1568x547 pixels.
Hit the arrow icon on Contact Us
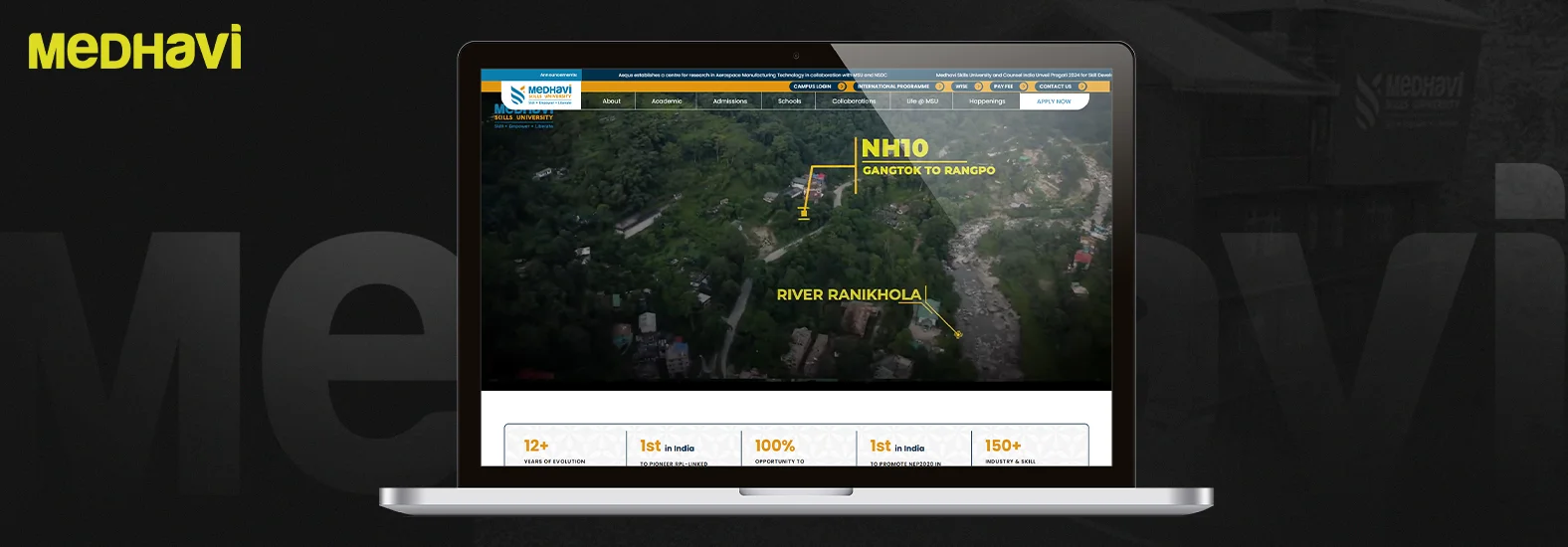[1080, 87]
